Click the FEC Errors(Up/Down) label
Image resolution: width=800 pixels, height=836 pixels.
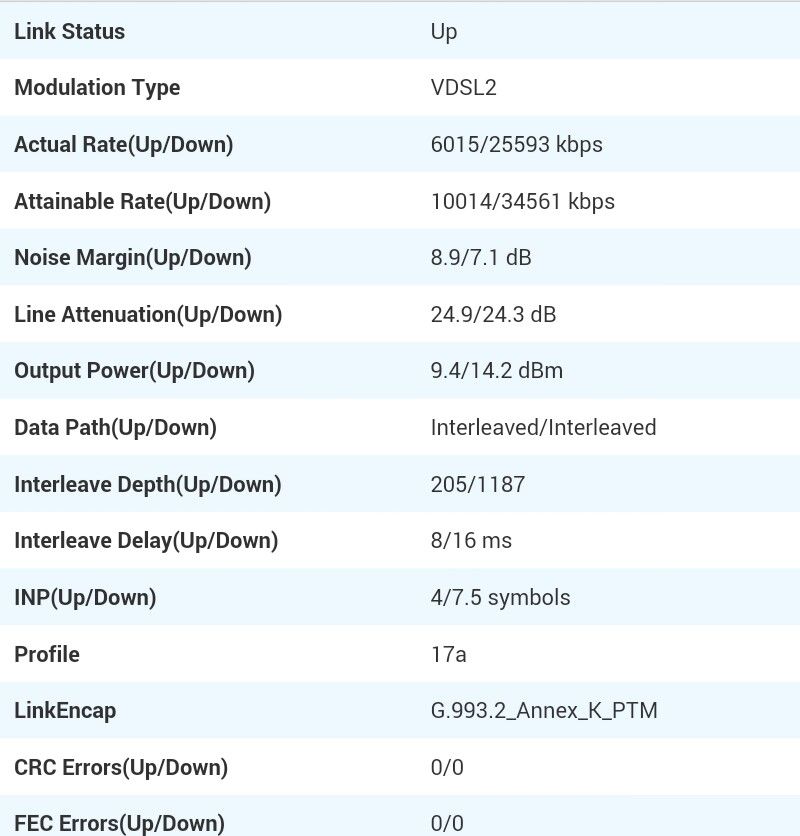point(119,823)
